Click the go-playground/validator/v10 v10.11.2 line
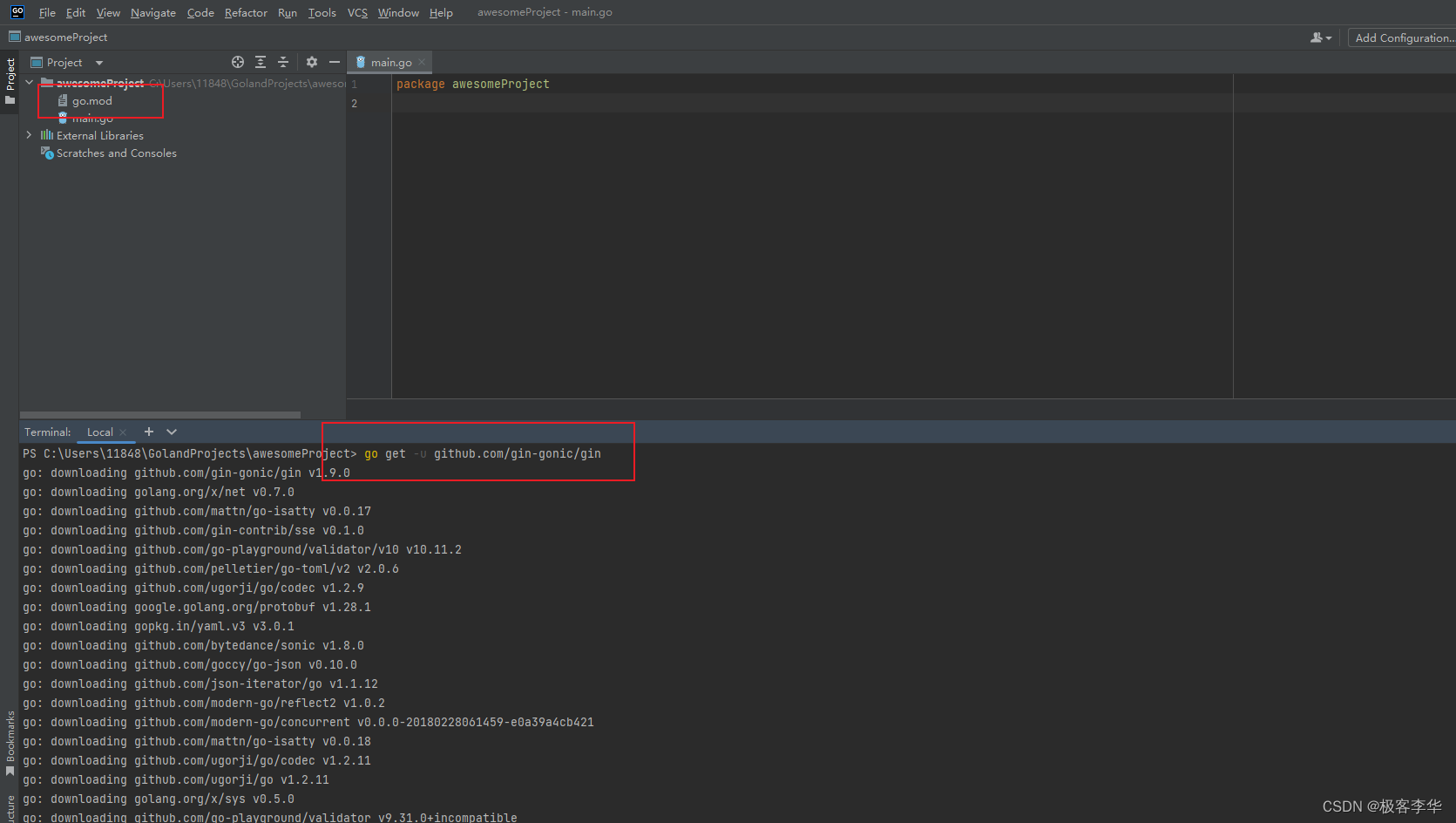The height and width of the screenshot is (823, 1456). pyautogui.click(x=242, y=550)
